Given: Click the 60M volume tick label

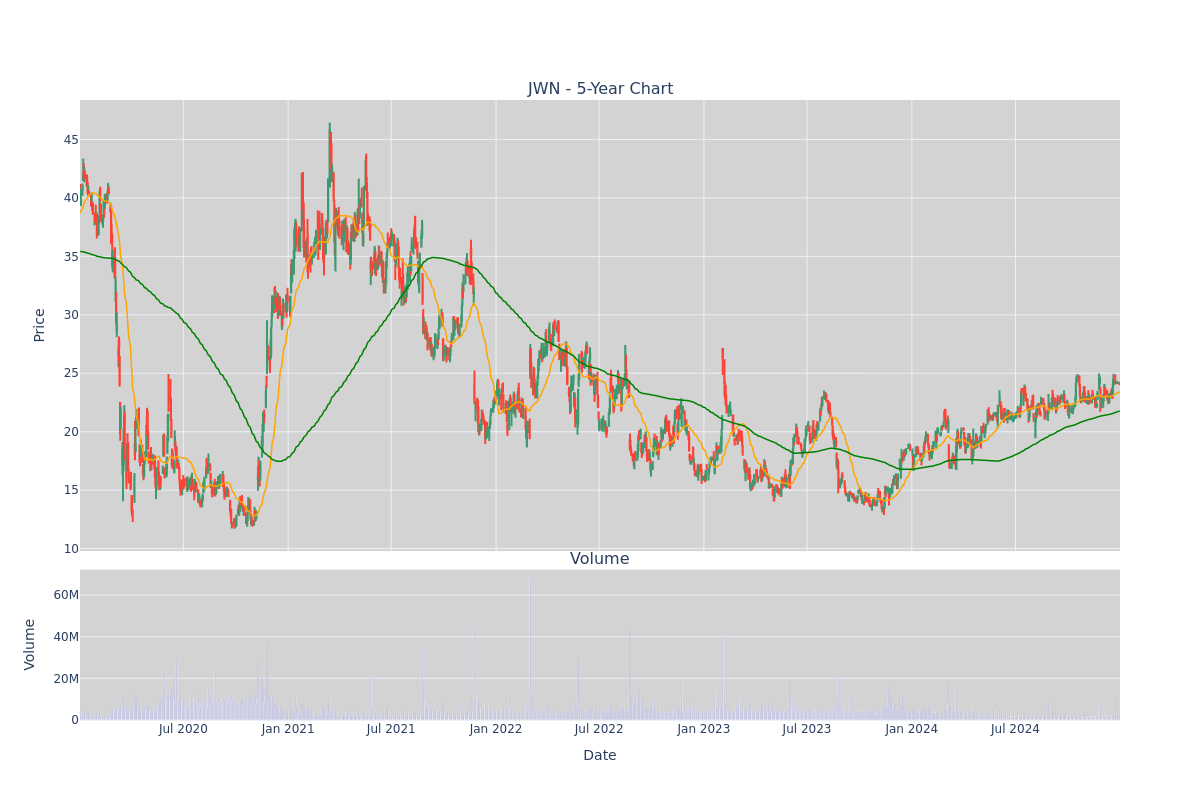Looking at the screenshot, I should click(66, 595).
